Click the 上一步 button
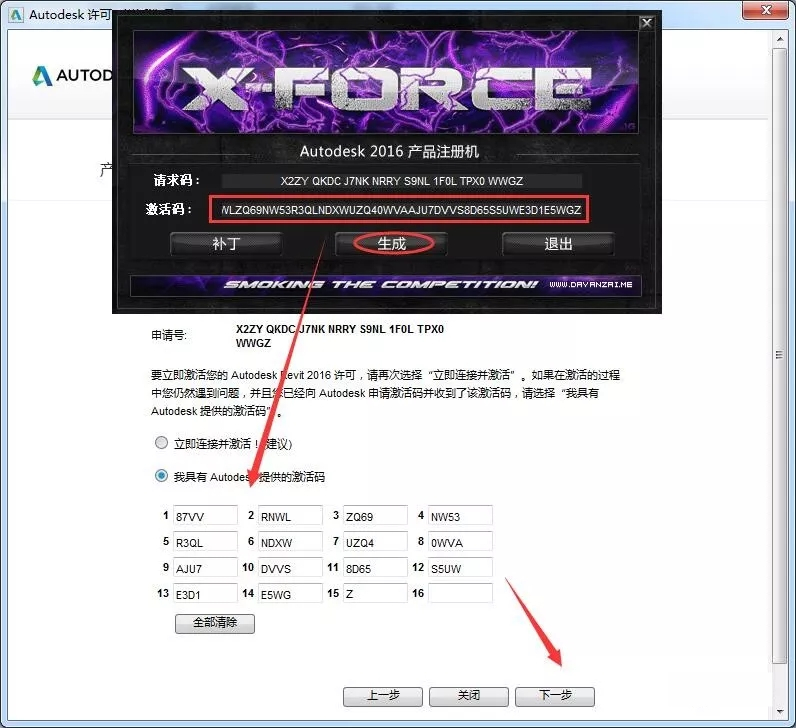The width and height of the screenshot is (796, 728). (x=383, y=697)
